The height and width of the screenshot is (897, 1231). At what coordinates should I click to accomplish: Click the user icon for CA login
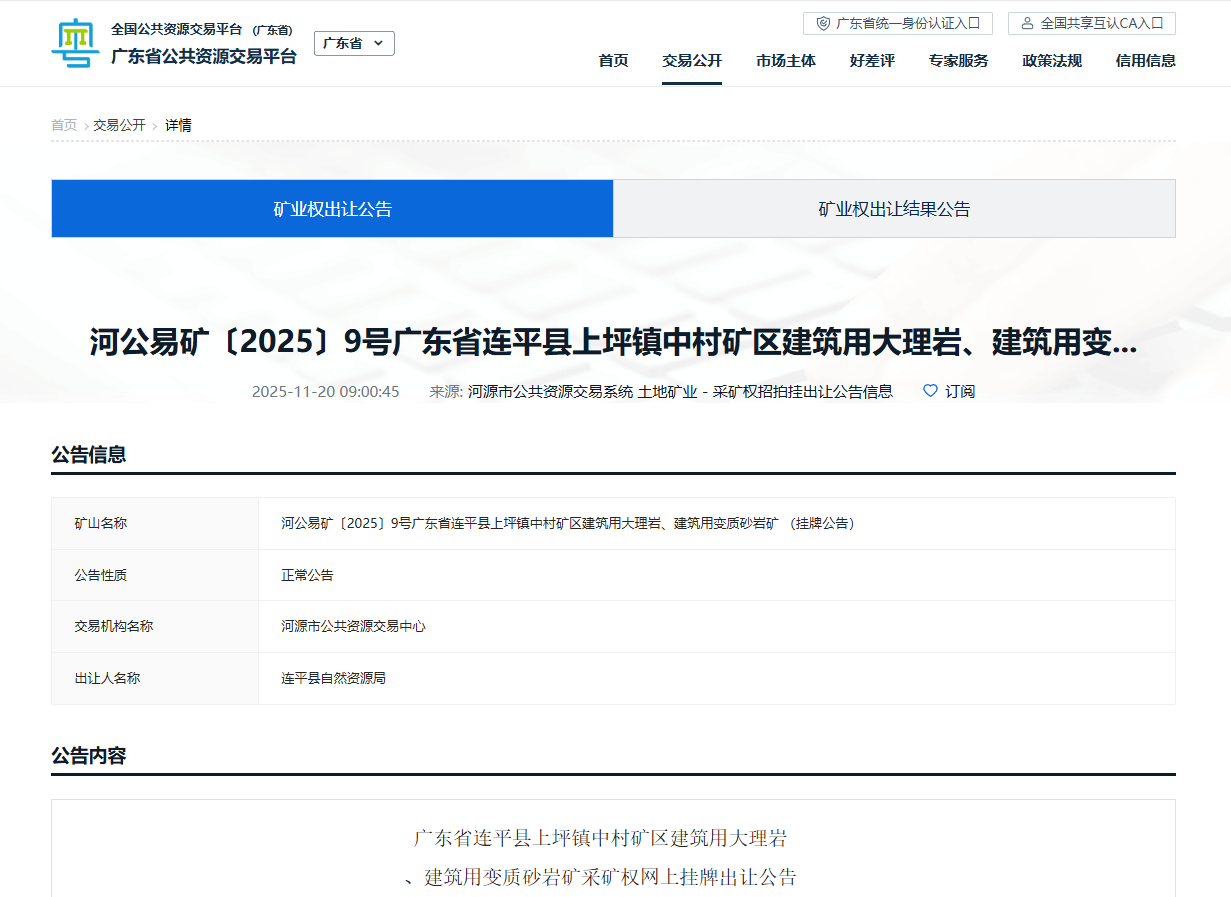click(x=1027, y=23)
